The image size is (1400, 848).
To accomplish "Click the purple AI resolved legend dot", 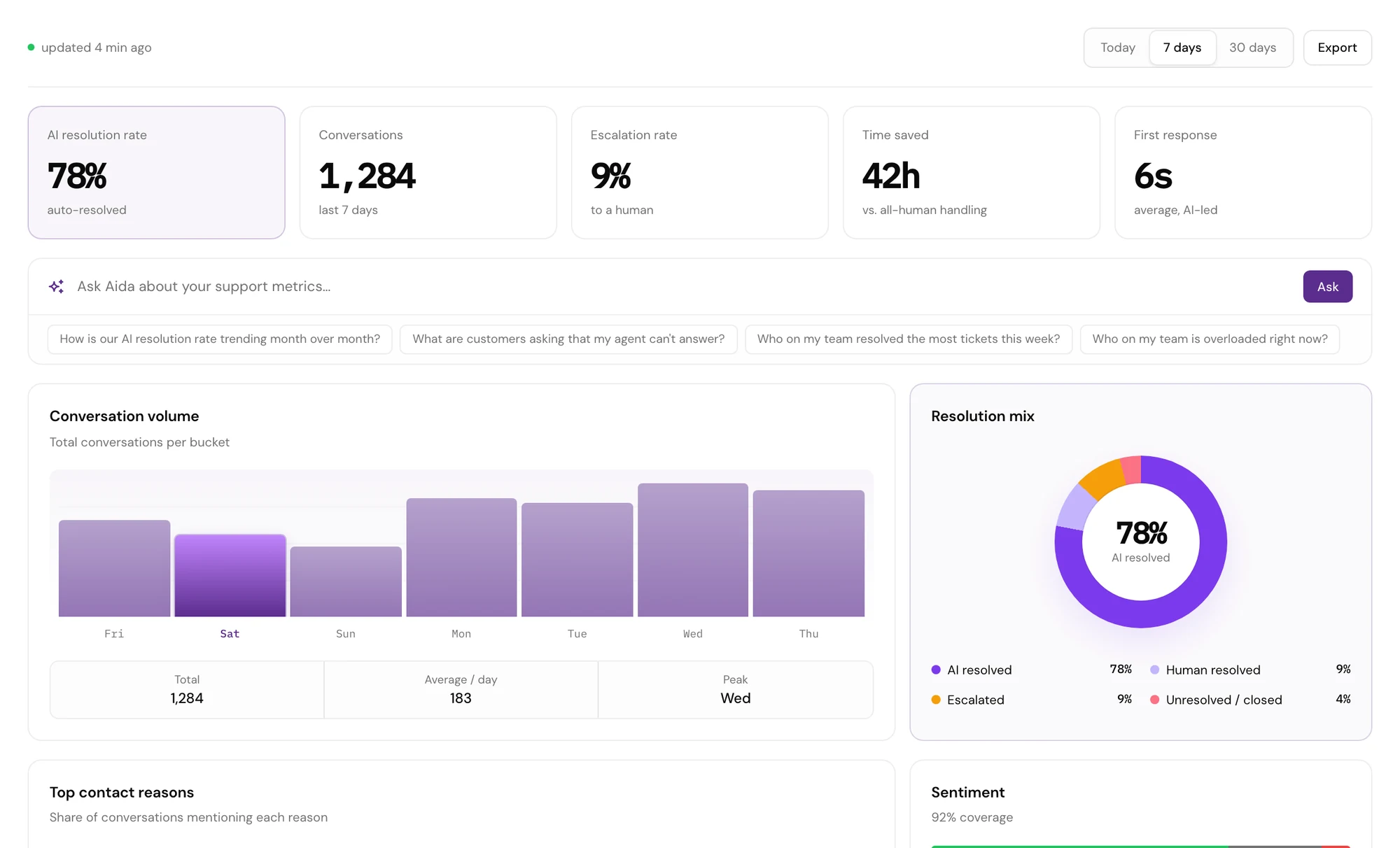I will 936,670.
